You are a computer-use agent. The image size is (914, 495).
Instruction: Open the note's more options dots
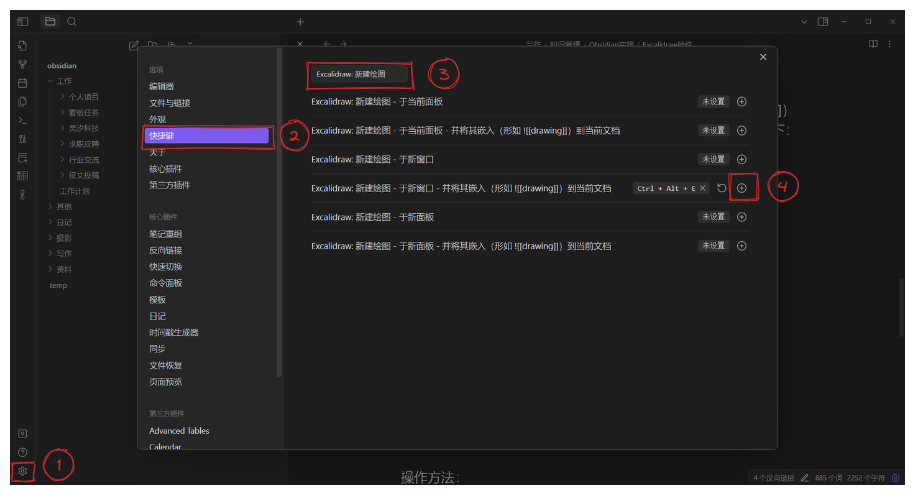point(890,44)
